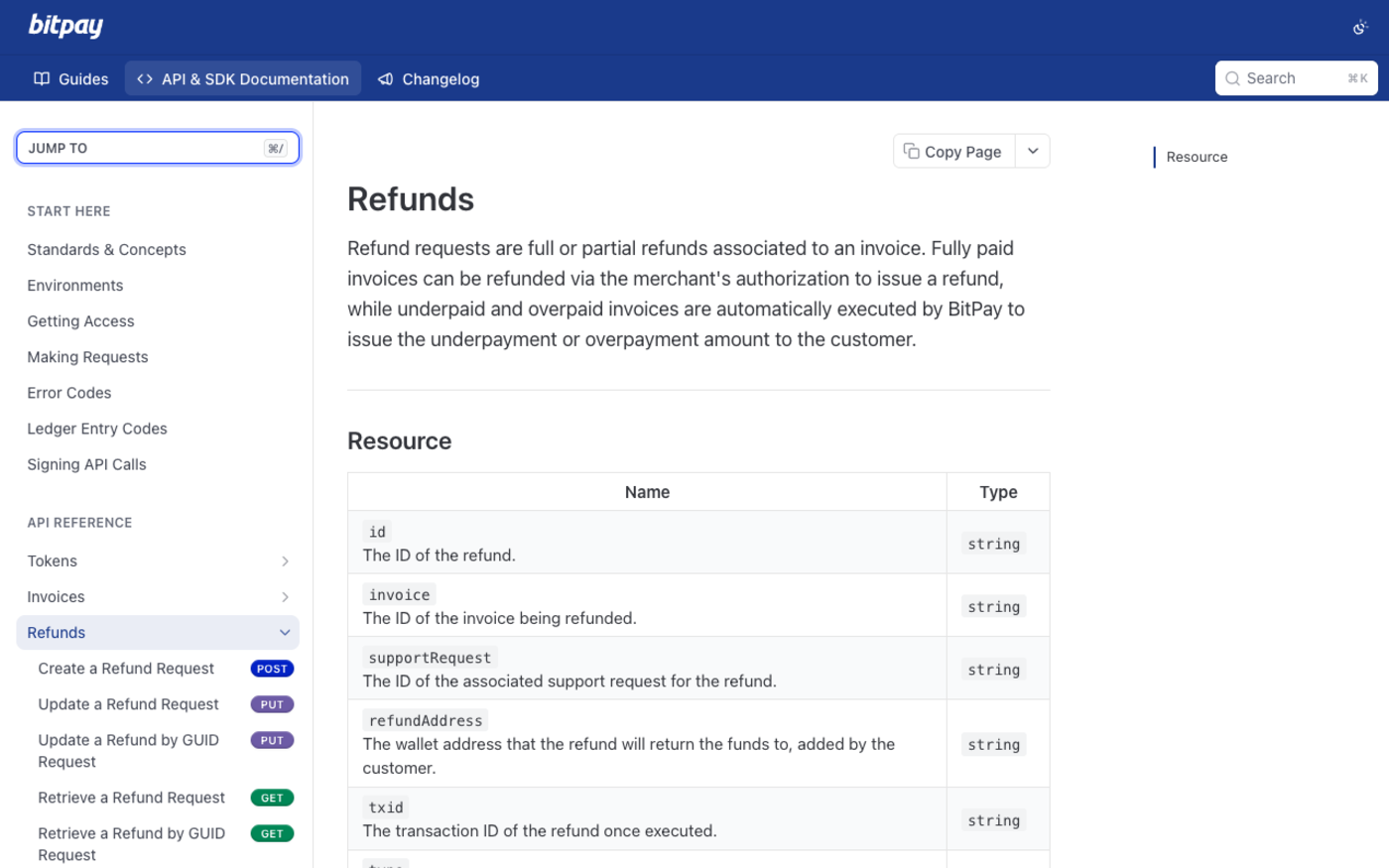Open Ledger Entry Codes page
1389x868 pixels.
click(97, 429)
